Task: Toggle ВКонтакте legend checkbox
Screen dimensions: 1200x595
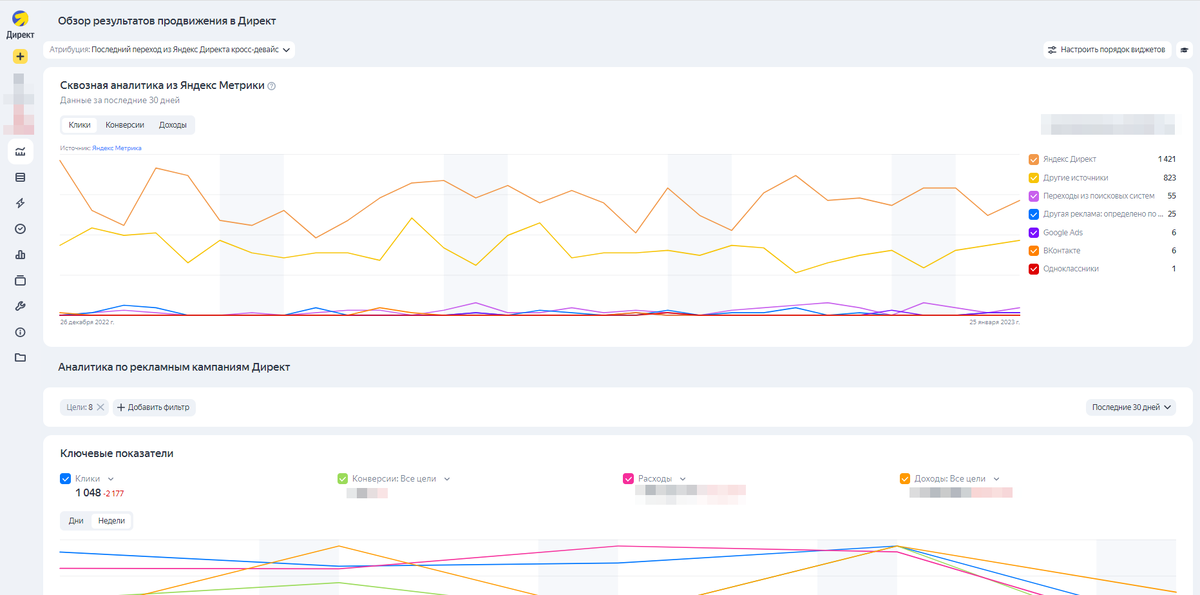Action: (1033, 250)
